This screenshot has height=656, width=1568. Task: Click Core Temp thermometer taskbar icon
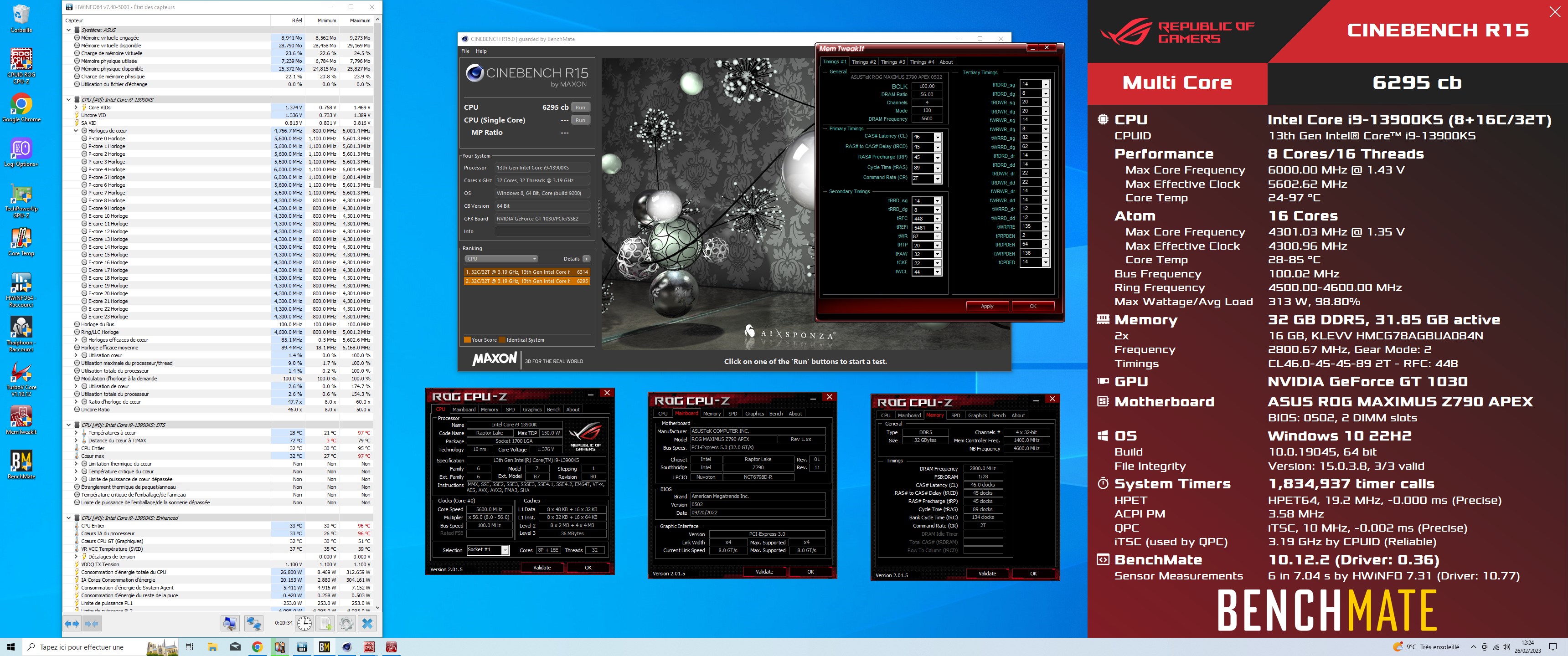[279, 647]
